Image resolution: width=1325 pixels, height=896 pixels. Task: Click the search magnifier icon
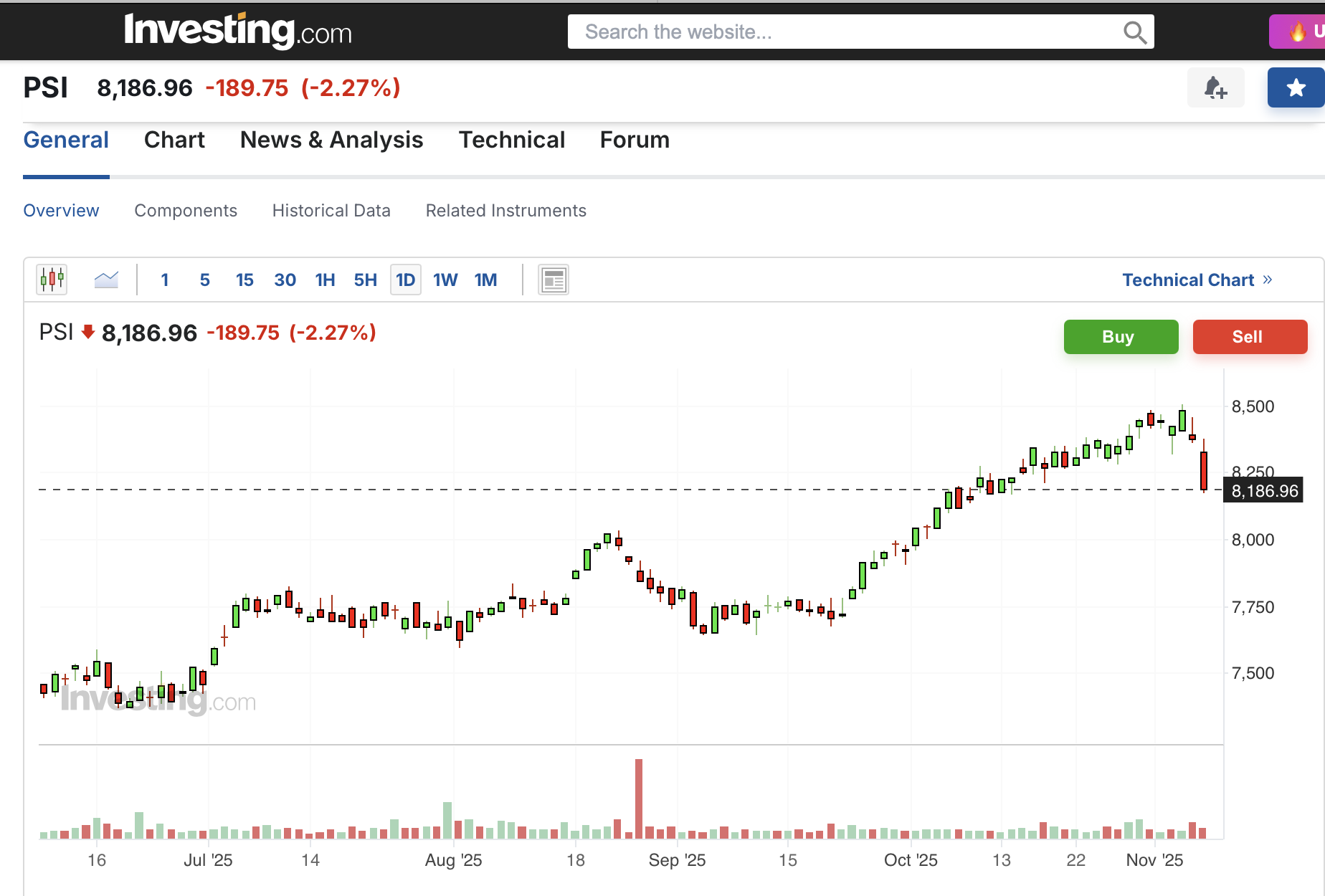pyautogui.click(x=1134, y=32)
